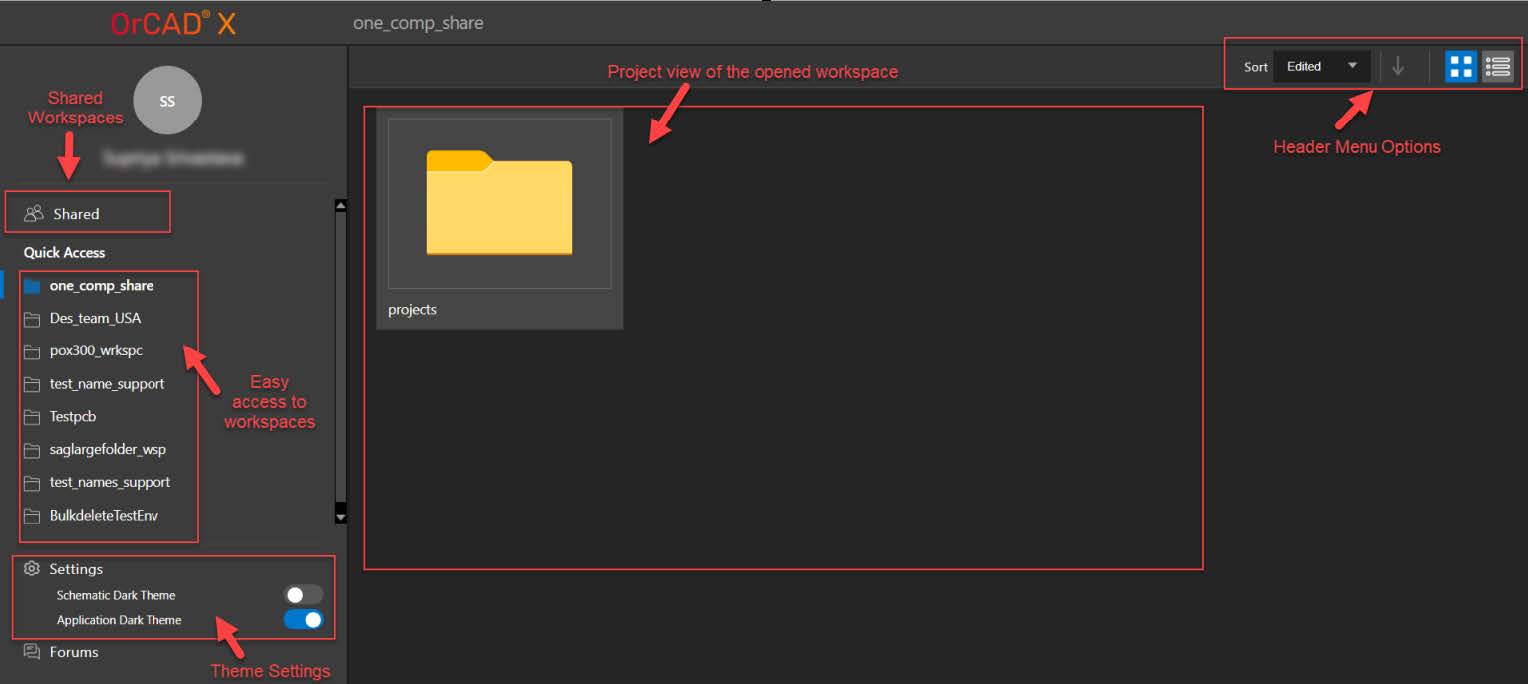1528x684 pixels.
Task: Open the Forums link
Action: click(x=74, y=652)
